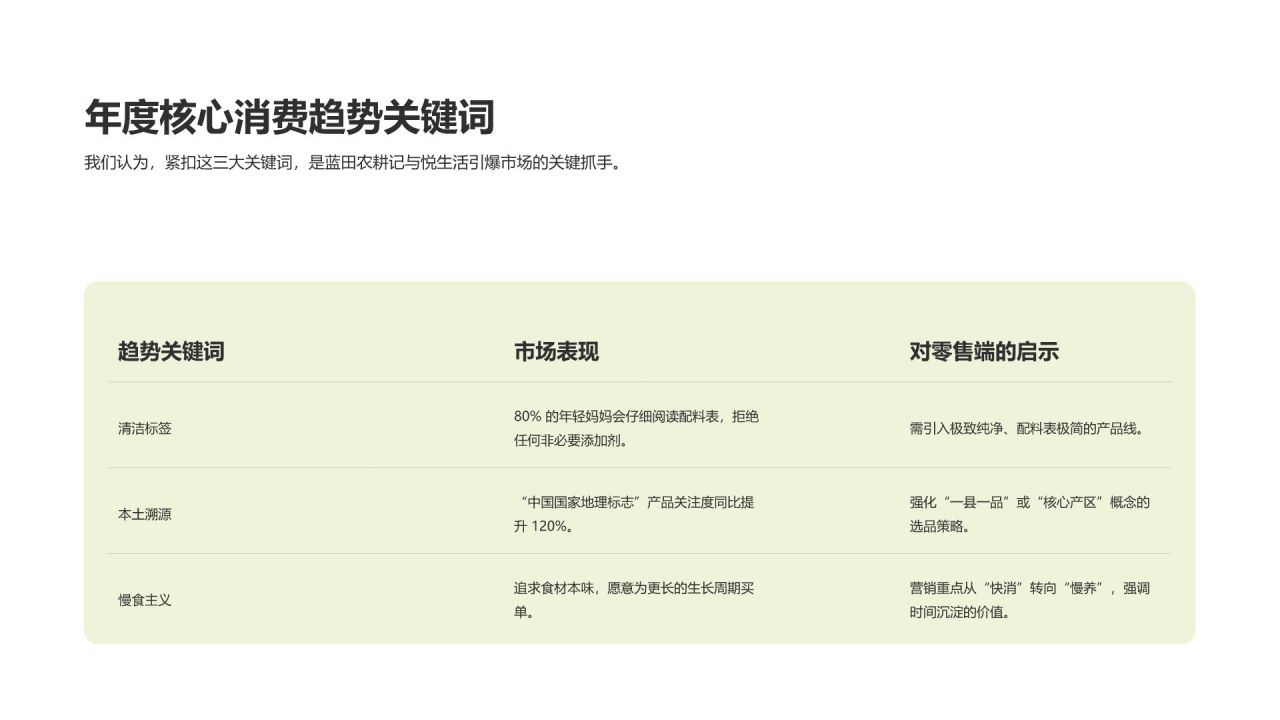Select the keyword cell 本土溯源
Viewport: 1280px width, 720px height.
pyautogui.click(x=145, y=514)
